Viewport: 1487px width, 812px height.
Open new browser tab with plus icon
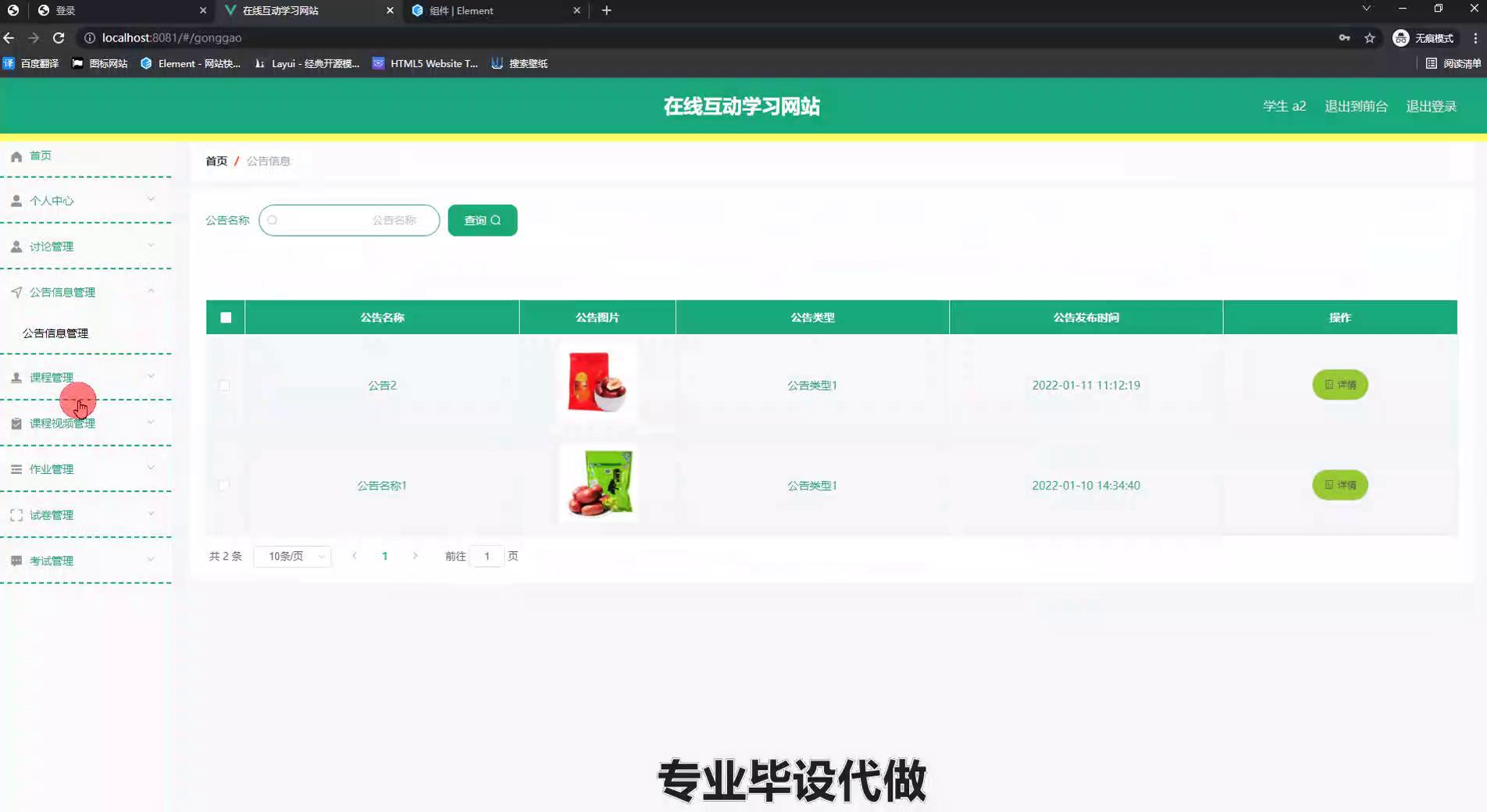pos(606,11)
